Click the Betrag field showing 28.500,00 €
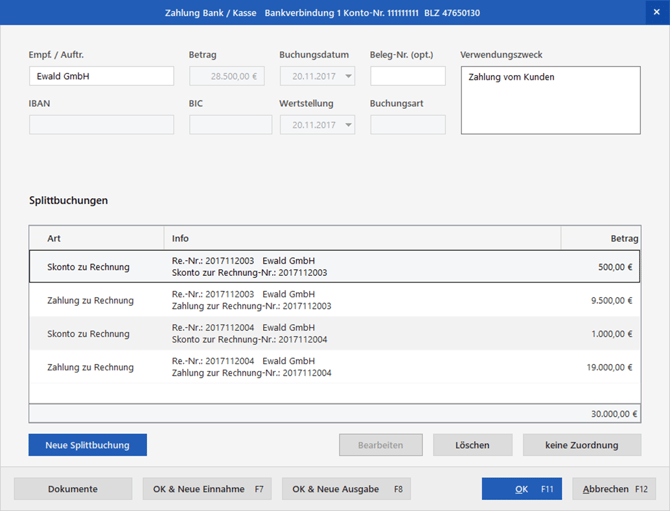Image resolution: width=670 pixels, height=511 pixels. tap(226, 76)
